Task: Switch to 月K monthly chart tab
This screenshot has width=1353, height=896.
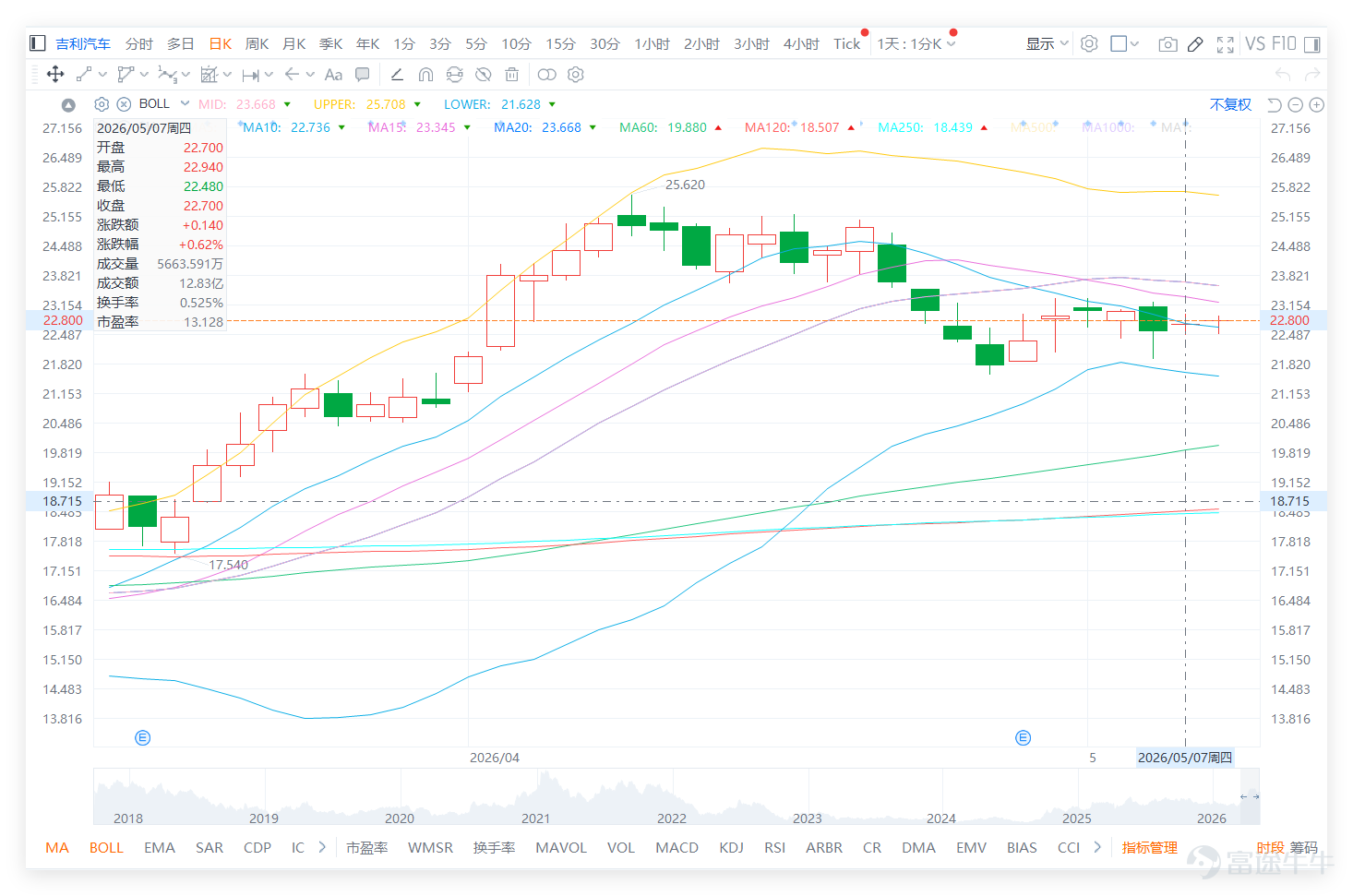Action: coord(294,43)
